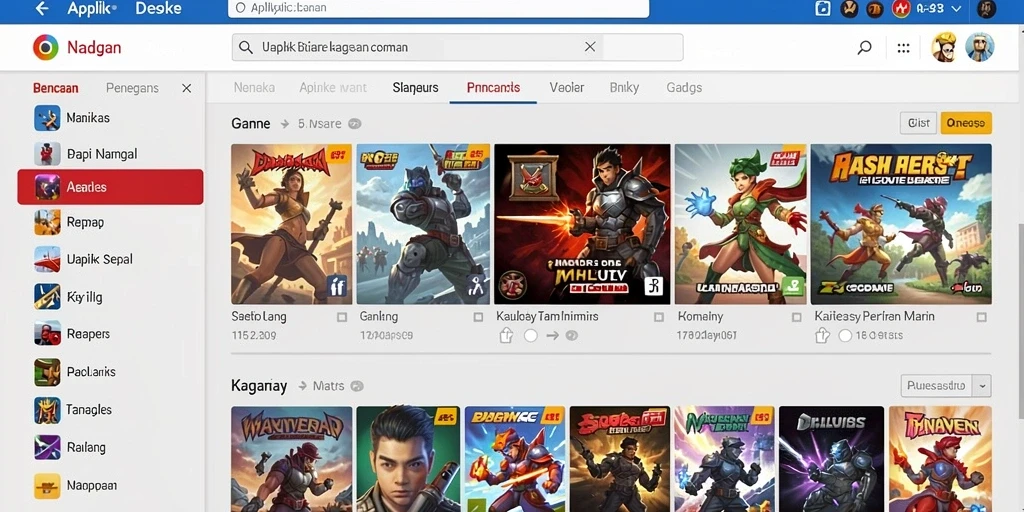This screenshot has width=1024, height=512.
Task: Tick the checkbox next to Saeto Lang
Action: click(342, 317)
